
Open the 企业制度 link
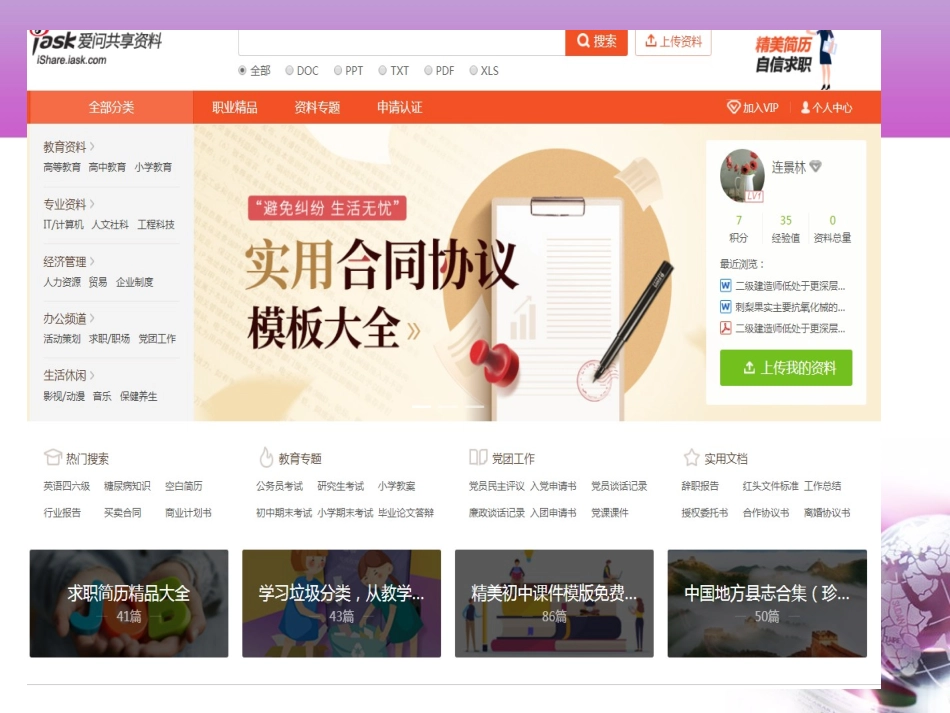[x=135, y=282]
